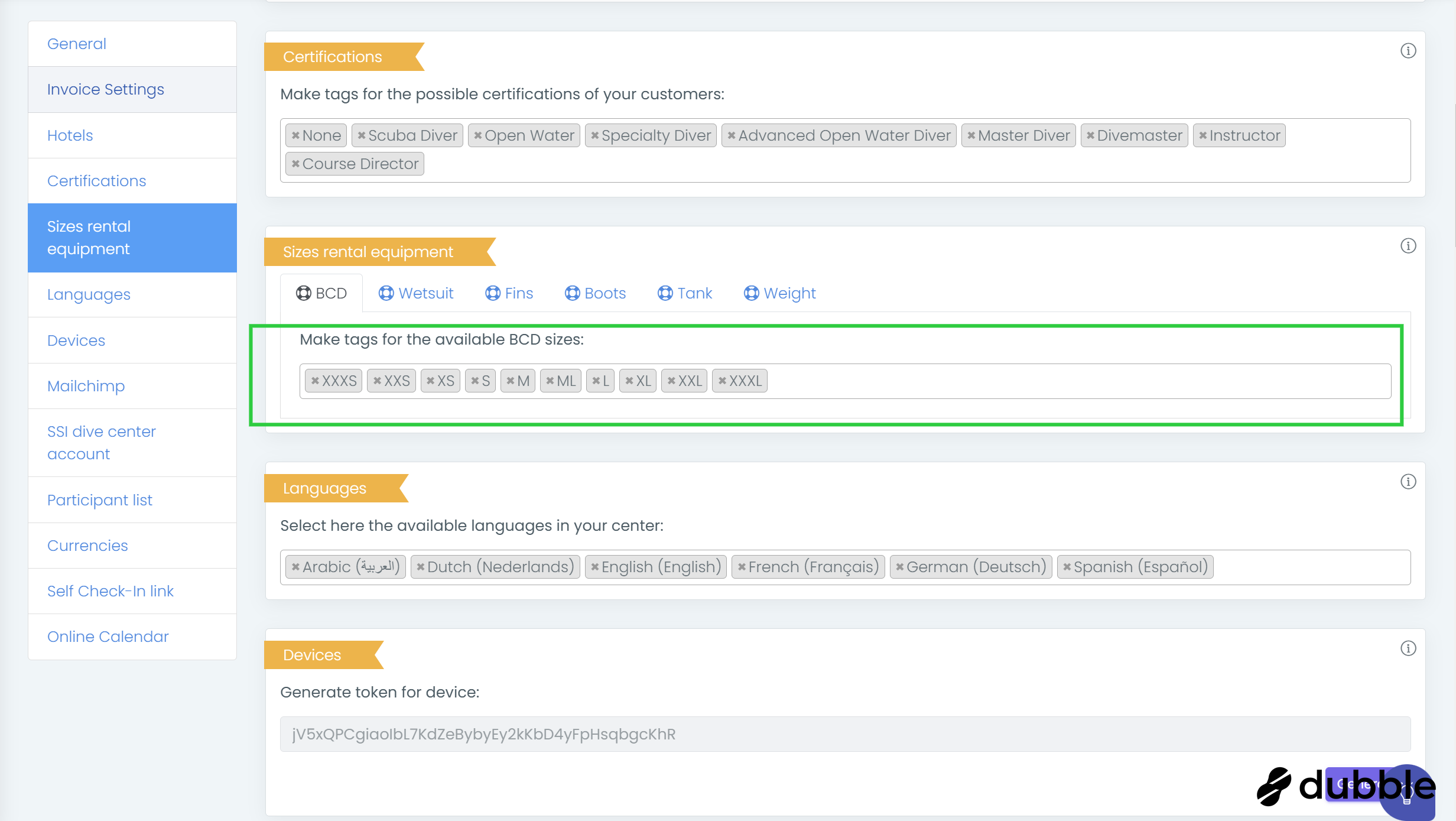Go to Mailchimp settings

coord(86,386)
